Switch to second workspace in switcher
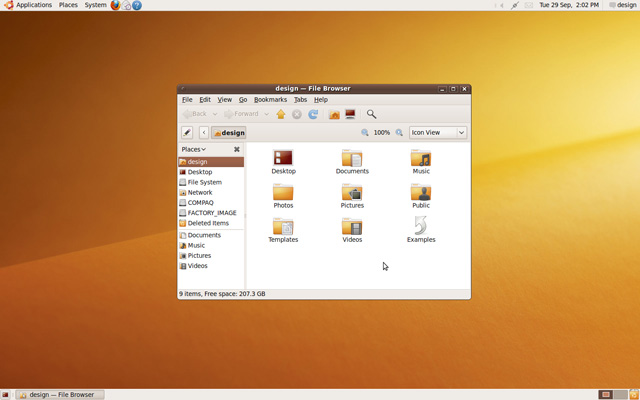The image size is (640, 400). click(620, 395)
